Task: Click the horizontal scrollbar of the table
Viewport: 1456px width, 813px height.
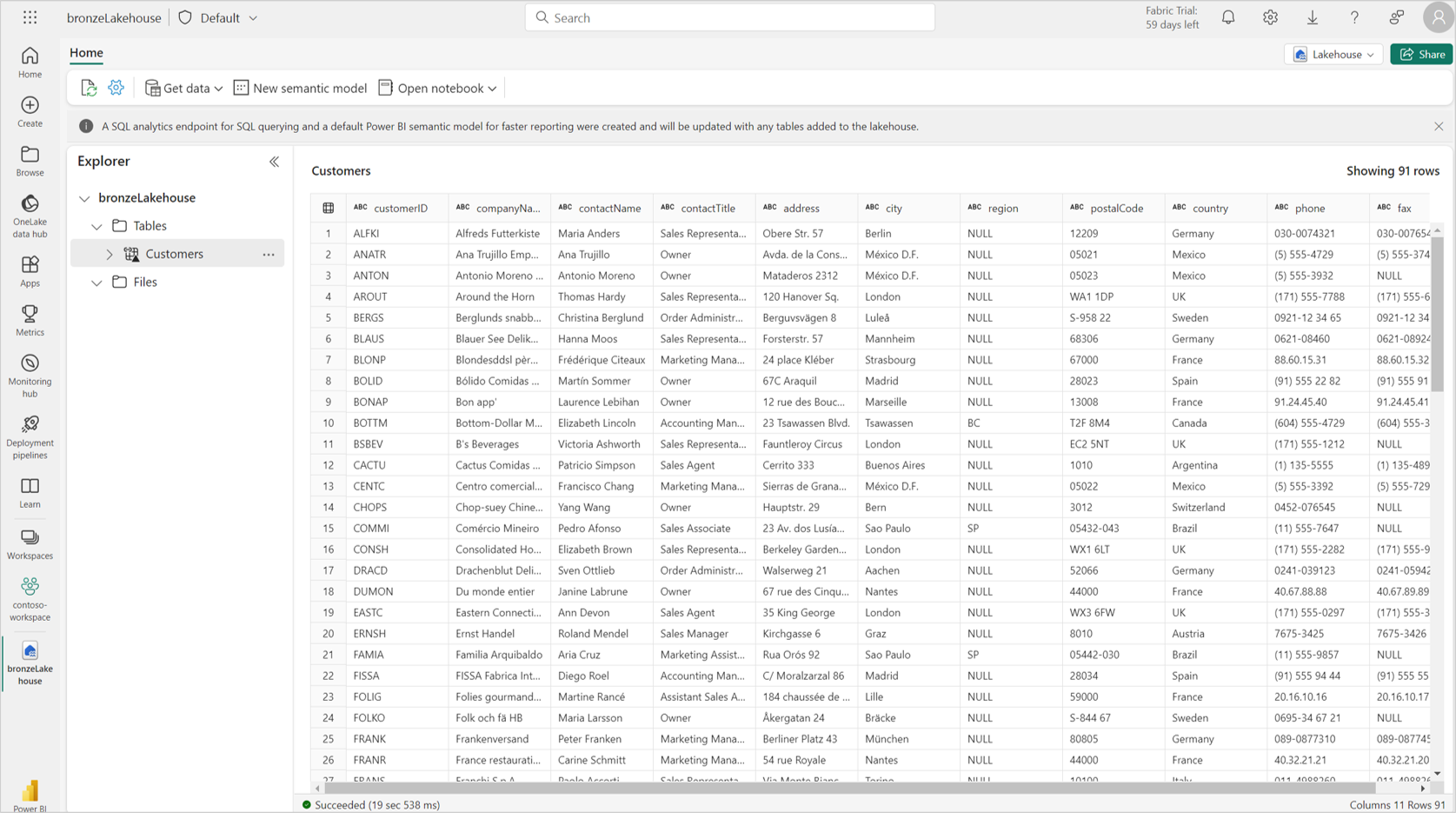Action: pos(851,788)
